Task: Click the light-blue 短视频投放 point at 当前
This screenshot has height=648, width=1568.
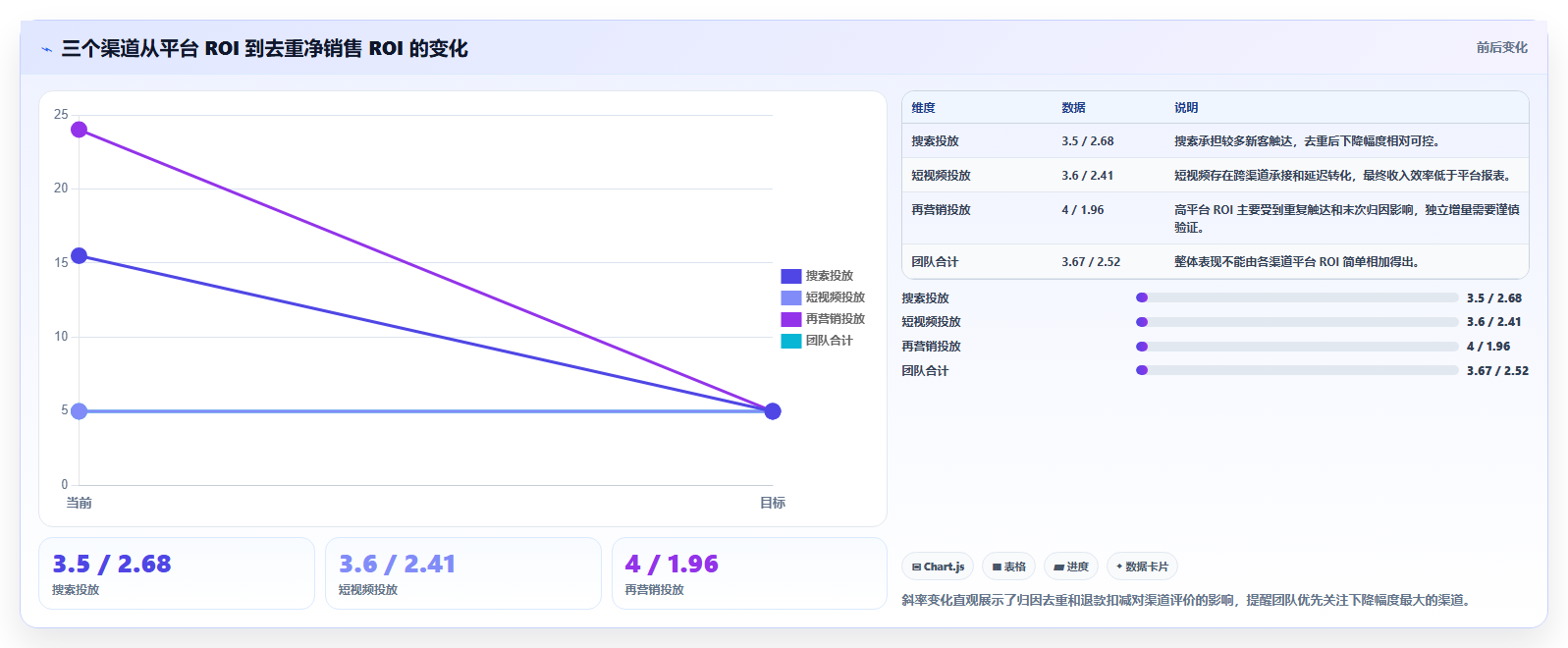Action: tap(80, 411)
